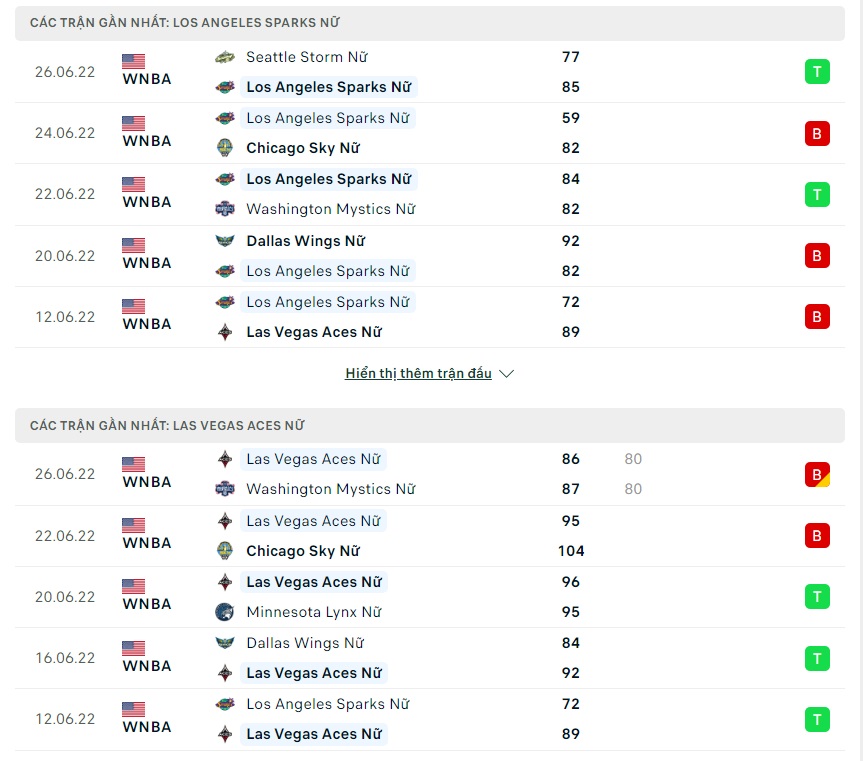Click red B badge for Dallas Wings 92-82 match

click(817, 256)
